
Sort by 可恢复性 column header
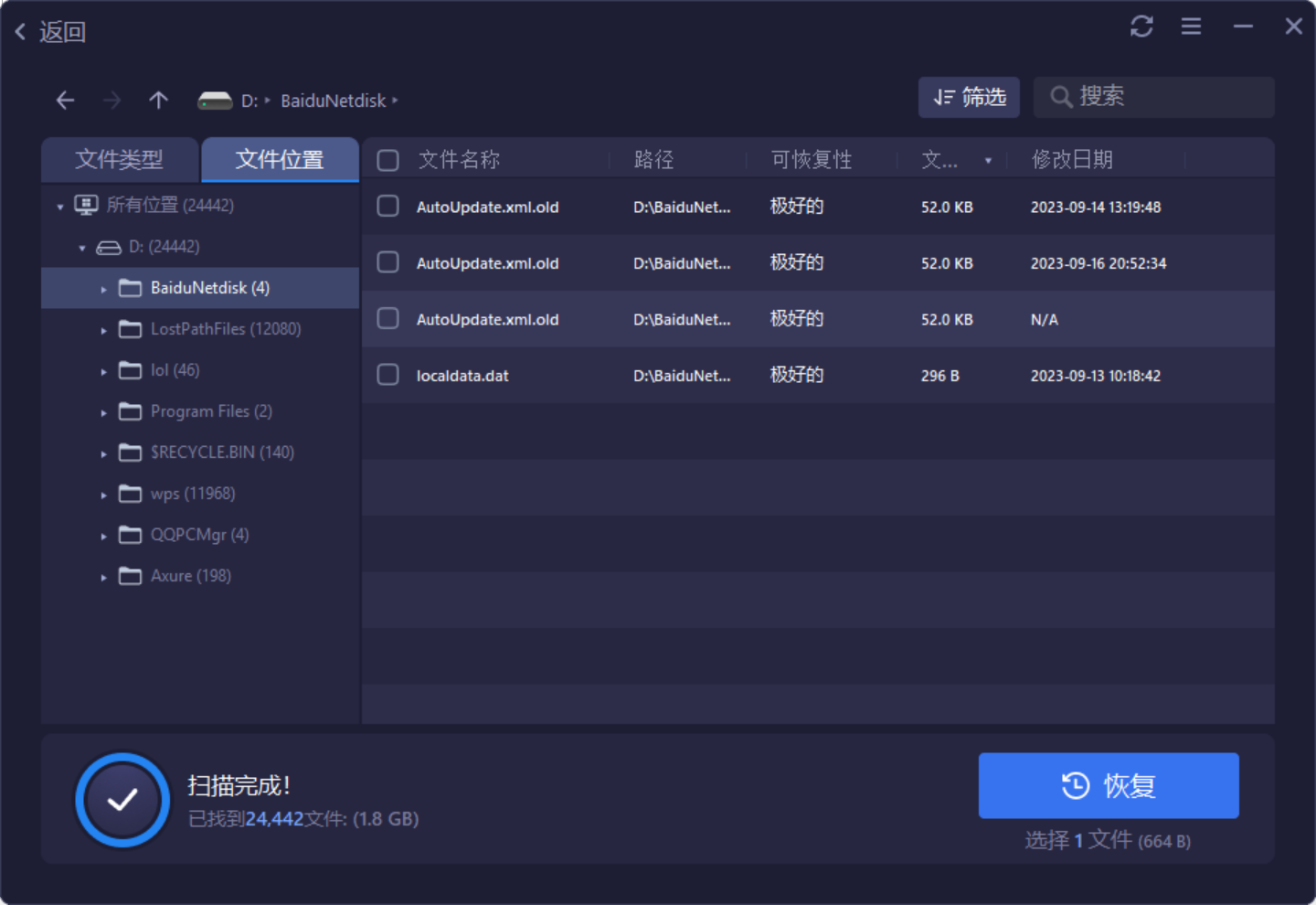[x=812, y=160]
